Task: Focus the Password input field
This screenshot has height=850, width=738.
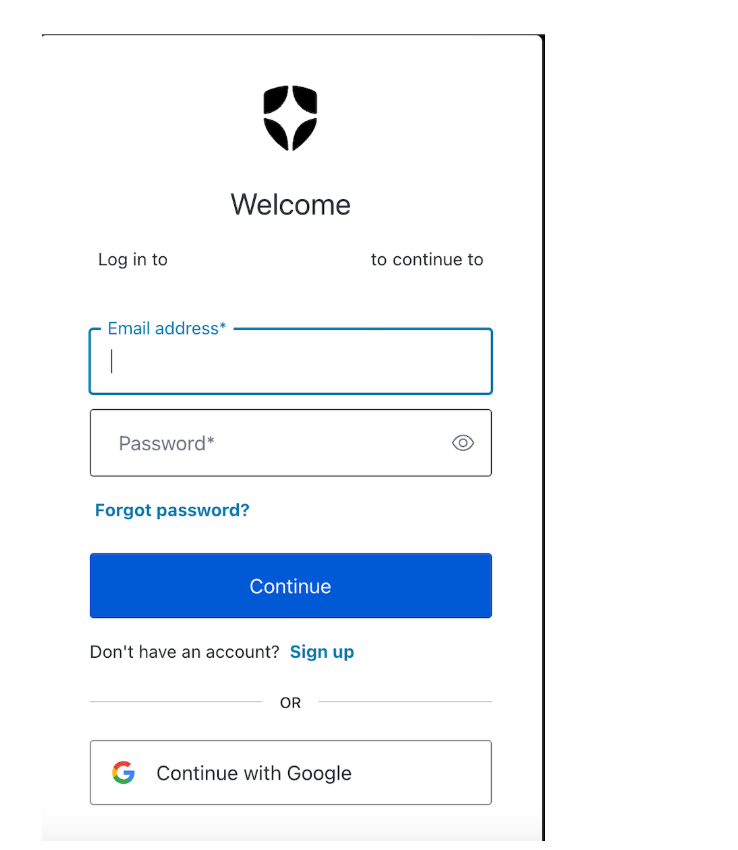Action: pyautogui.click(x=291, y=443)
